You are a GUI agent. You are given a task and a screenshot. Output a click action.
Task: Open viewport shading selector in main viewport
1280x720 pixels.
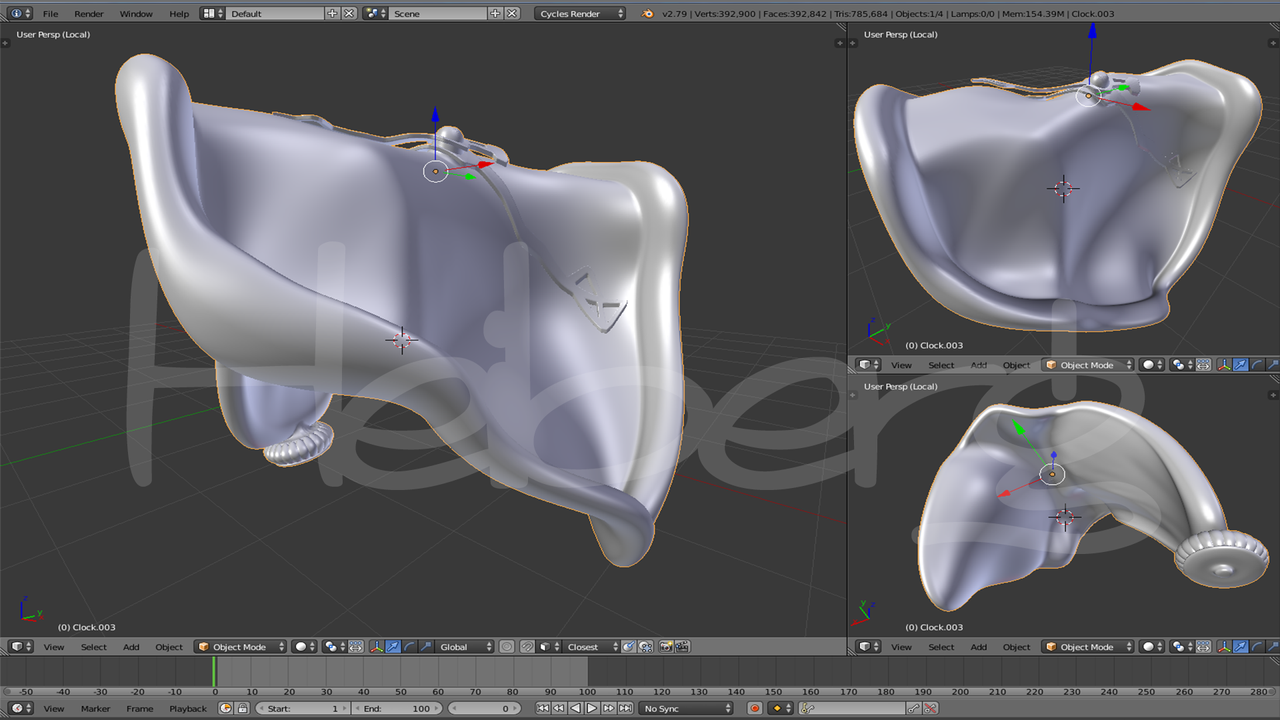304,647
